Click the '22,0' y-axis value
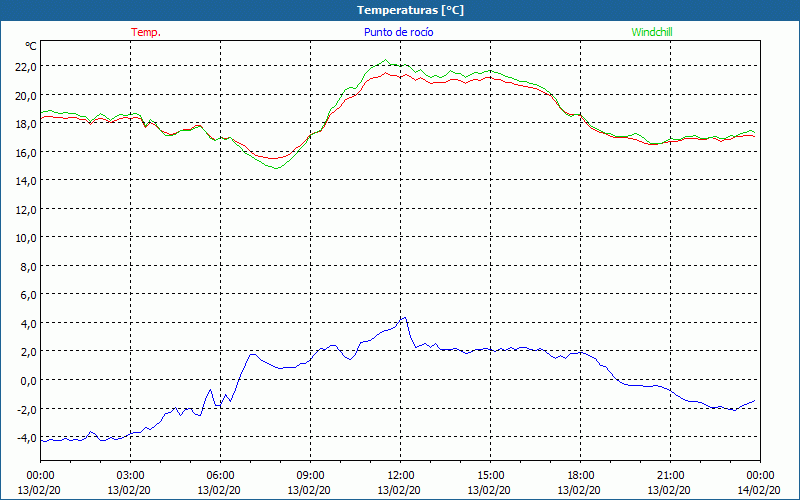This screenshot has height=500, width=800. 26,66
